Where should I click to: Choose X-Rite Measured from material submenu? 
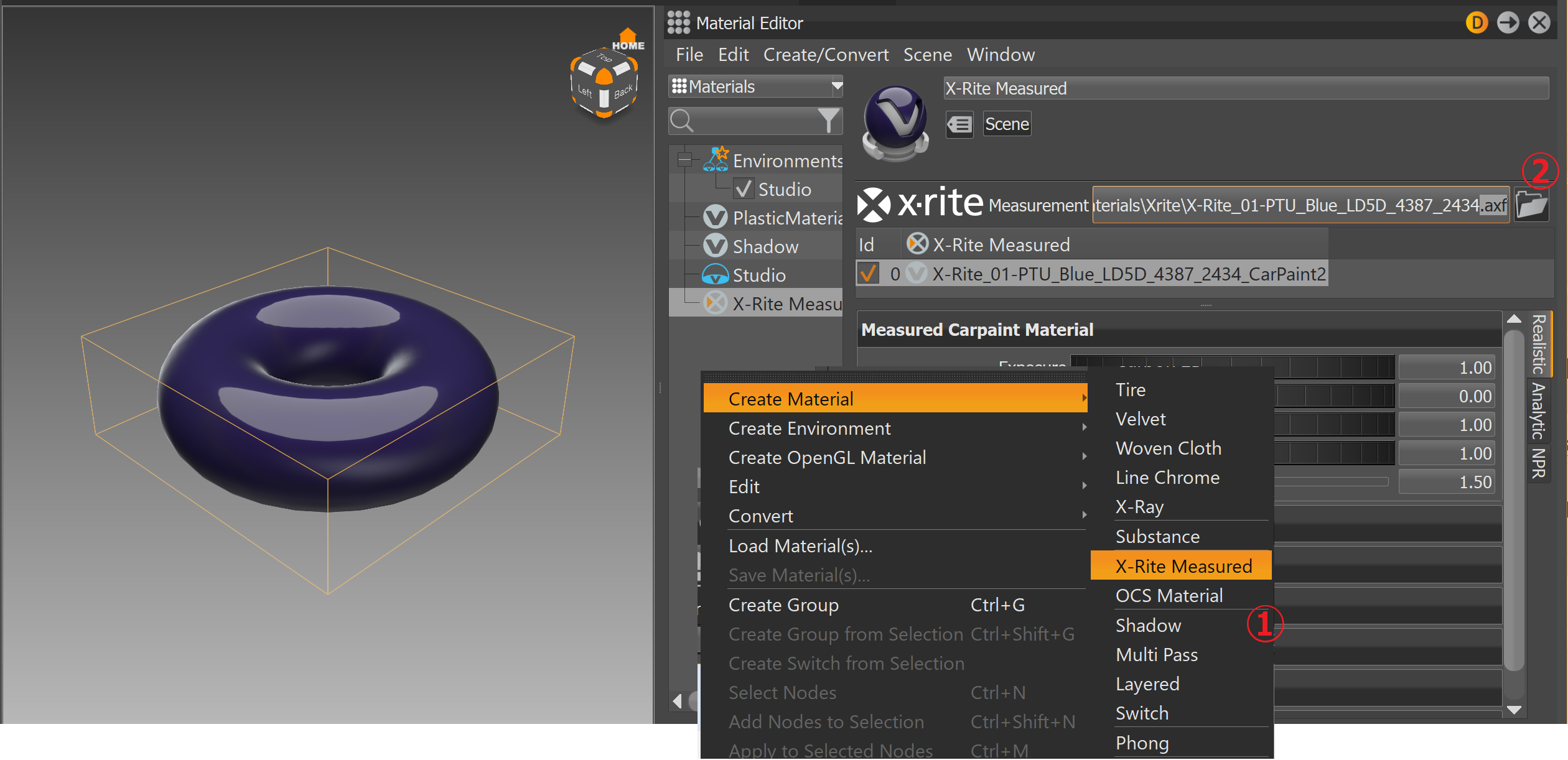[1182, 567]
